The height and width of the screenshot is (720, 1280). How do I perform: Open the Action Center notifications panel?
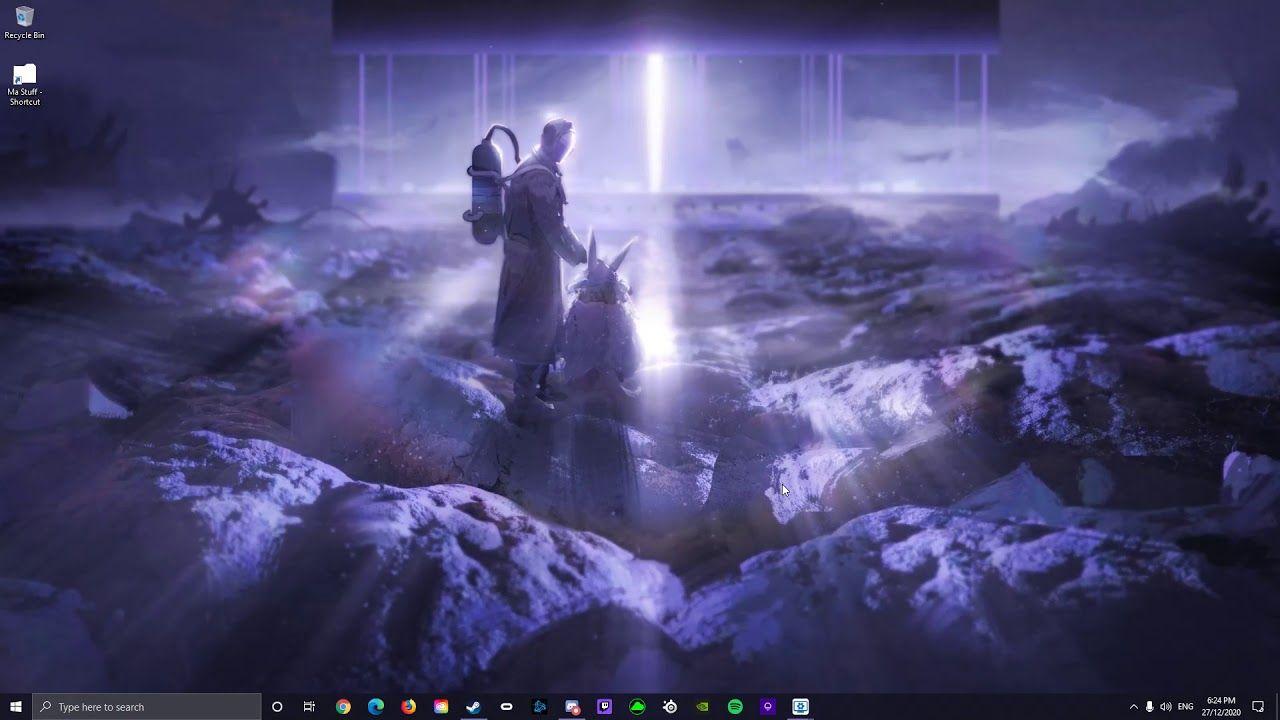click(x=1257, y=707)
